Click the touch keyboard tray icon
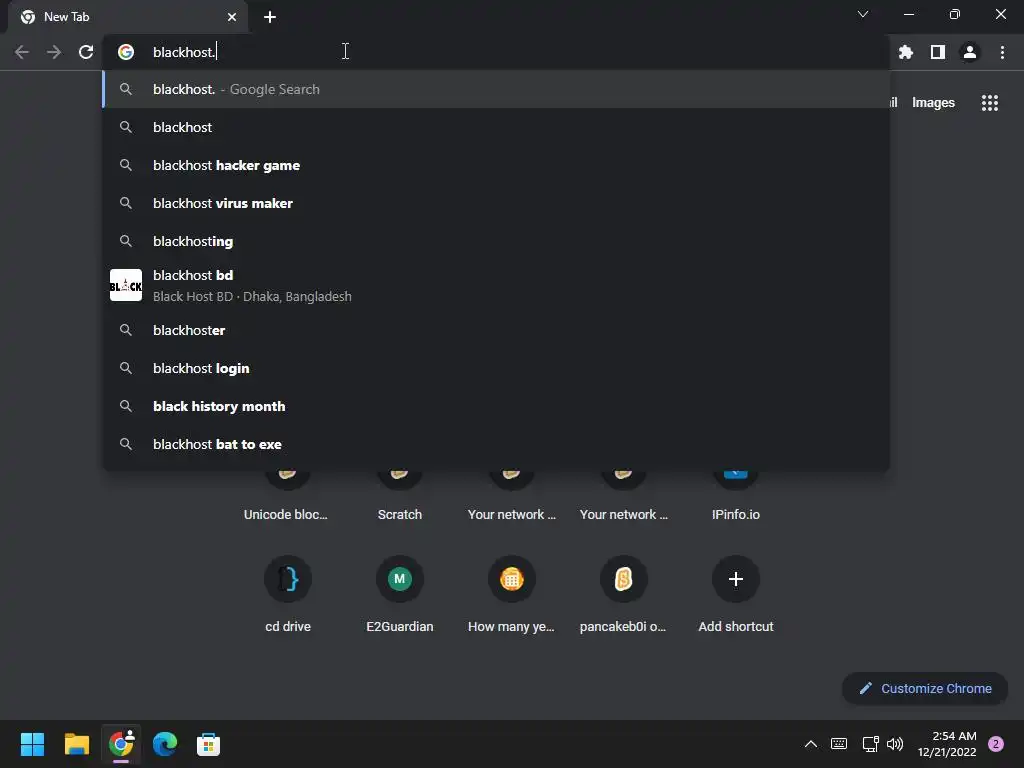Image resolution: width=1024 pixels, height=768 pixels. tap(839, 744)
